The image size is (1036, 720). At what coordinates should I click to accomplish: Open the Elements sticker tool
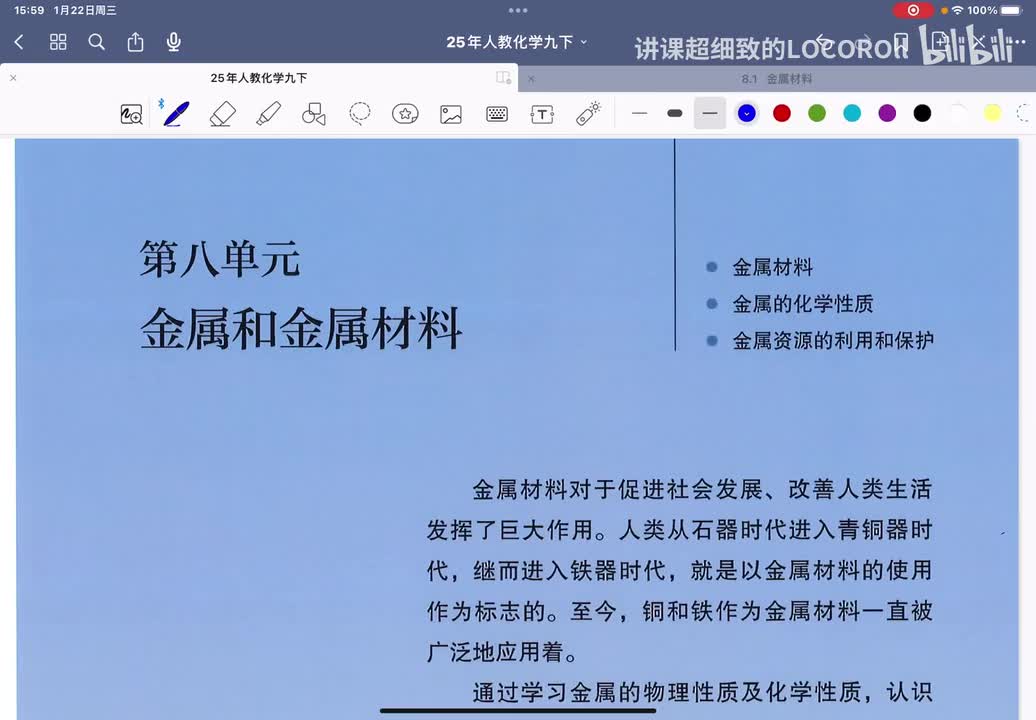pyautogui.click(x=405, y=114)
